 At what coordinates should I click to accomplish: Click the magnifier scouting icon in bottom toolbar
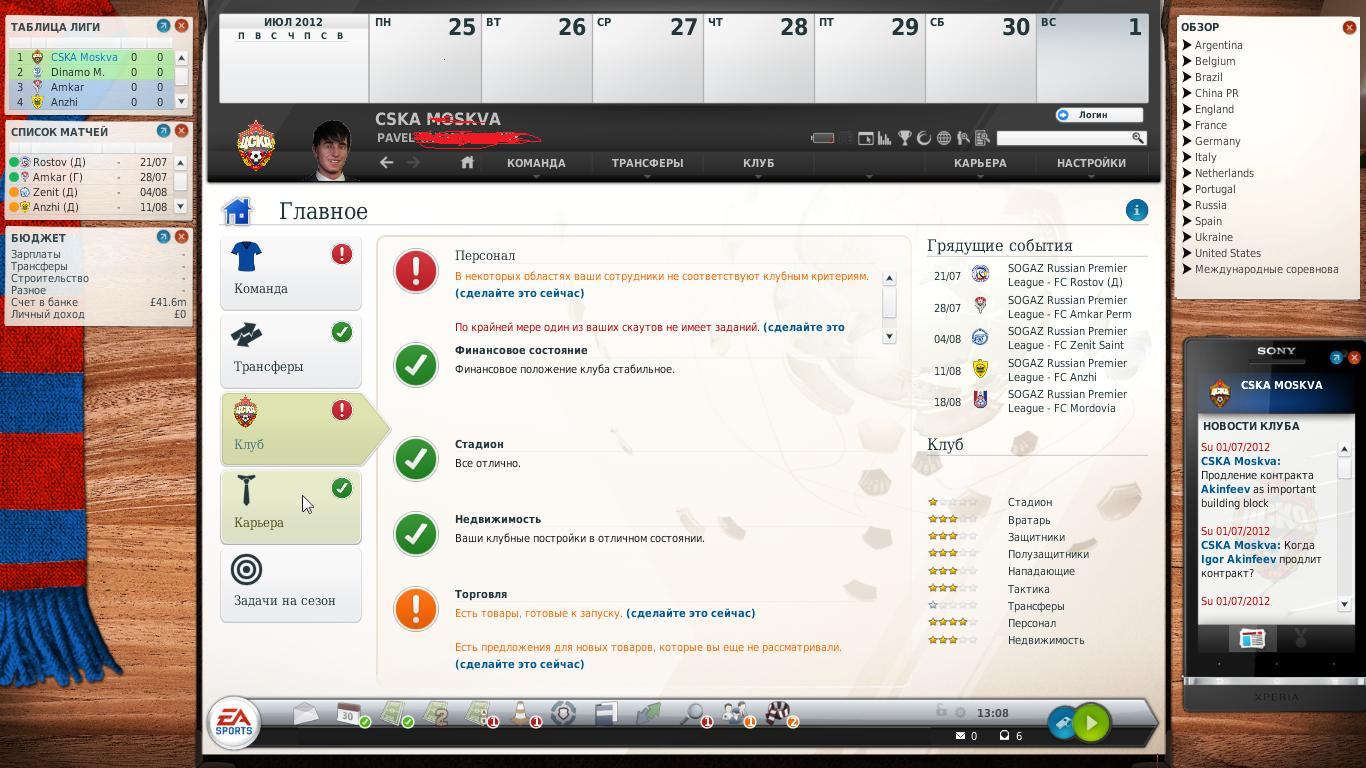pyautogui.click(x=692, y=713)
